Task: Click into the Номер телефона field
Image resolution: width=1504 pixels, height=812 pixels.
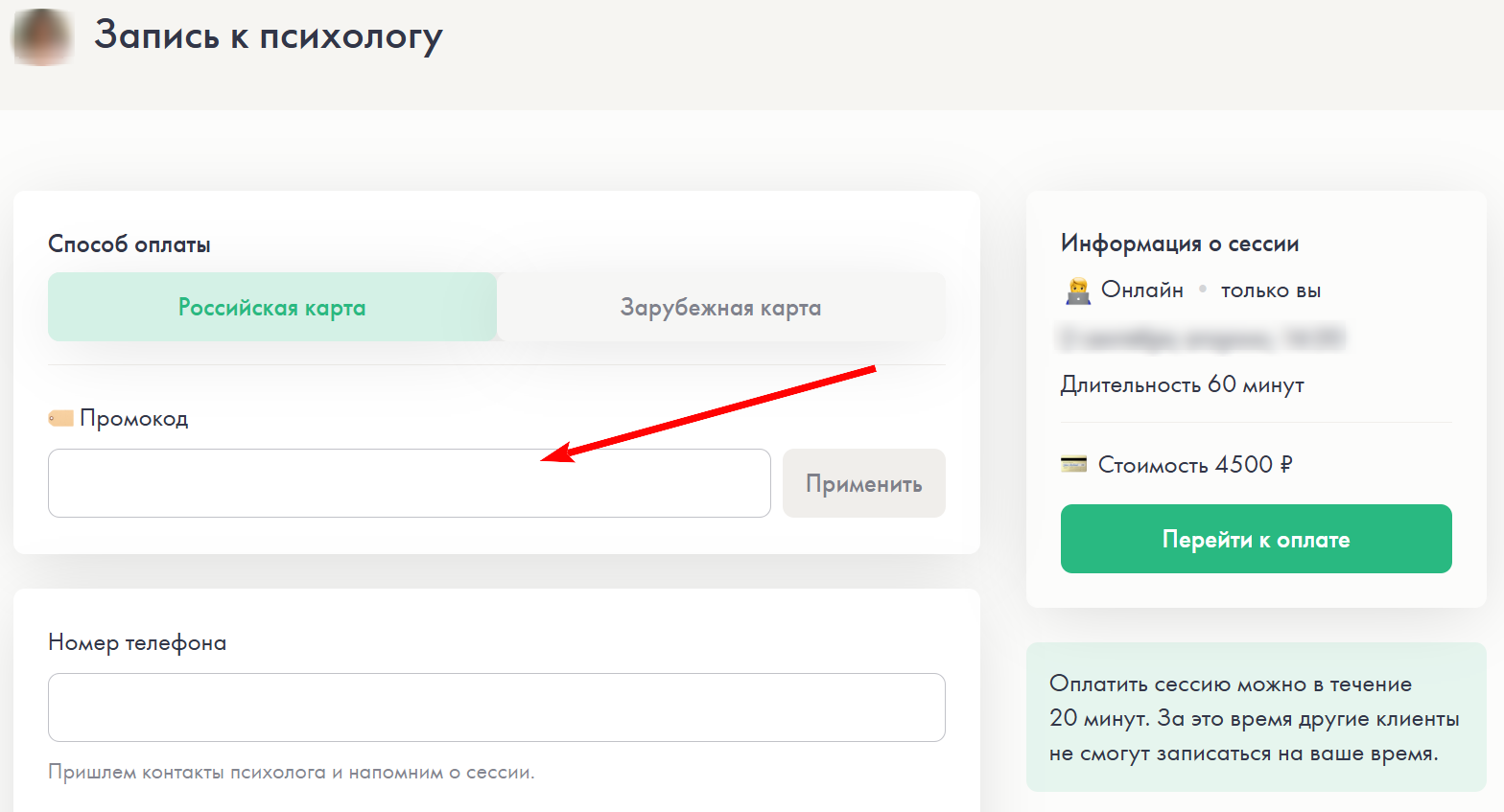Action: (496, 708)
